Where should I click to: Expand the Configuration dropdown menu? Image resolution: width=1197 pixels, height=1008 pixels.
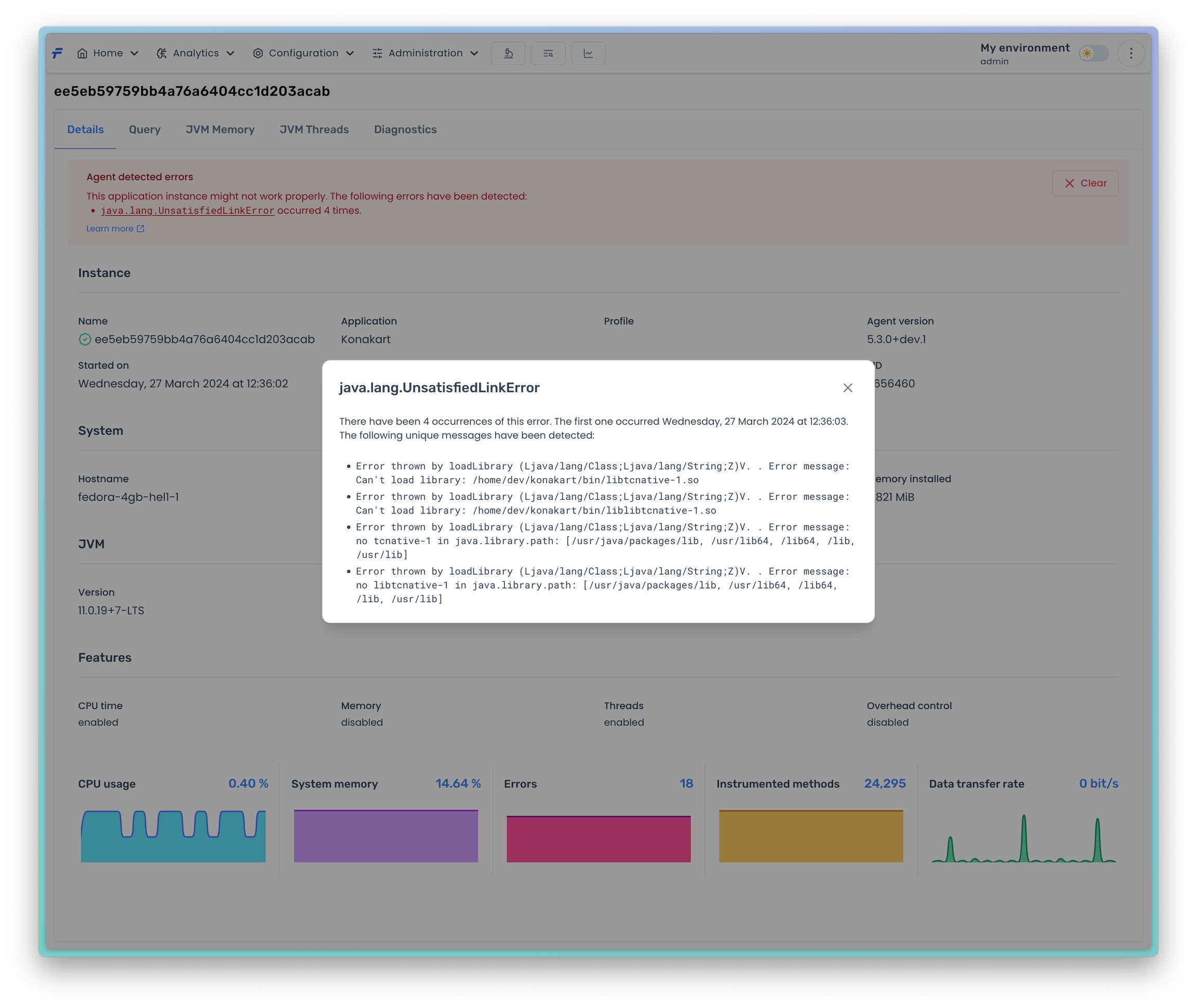coord(303,53)
